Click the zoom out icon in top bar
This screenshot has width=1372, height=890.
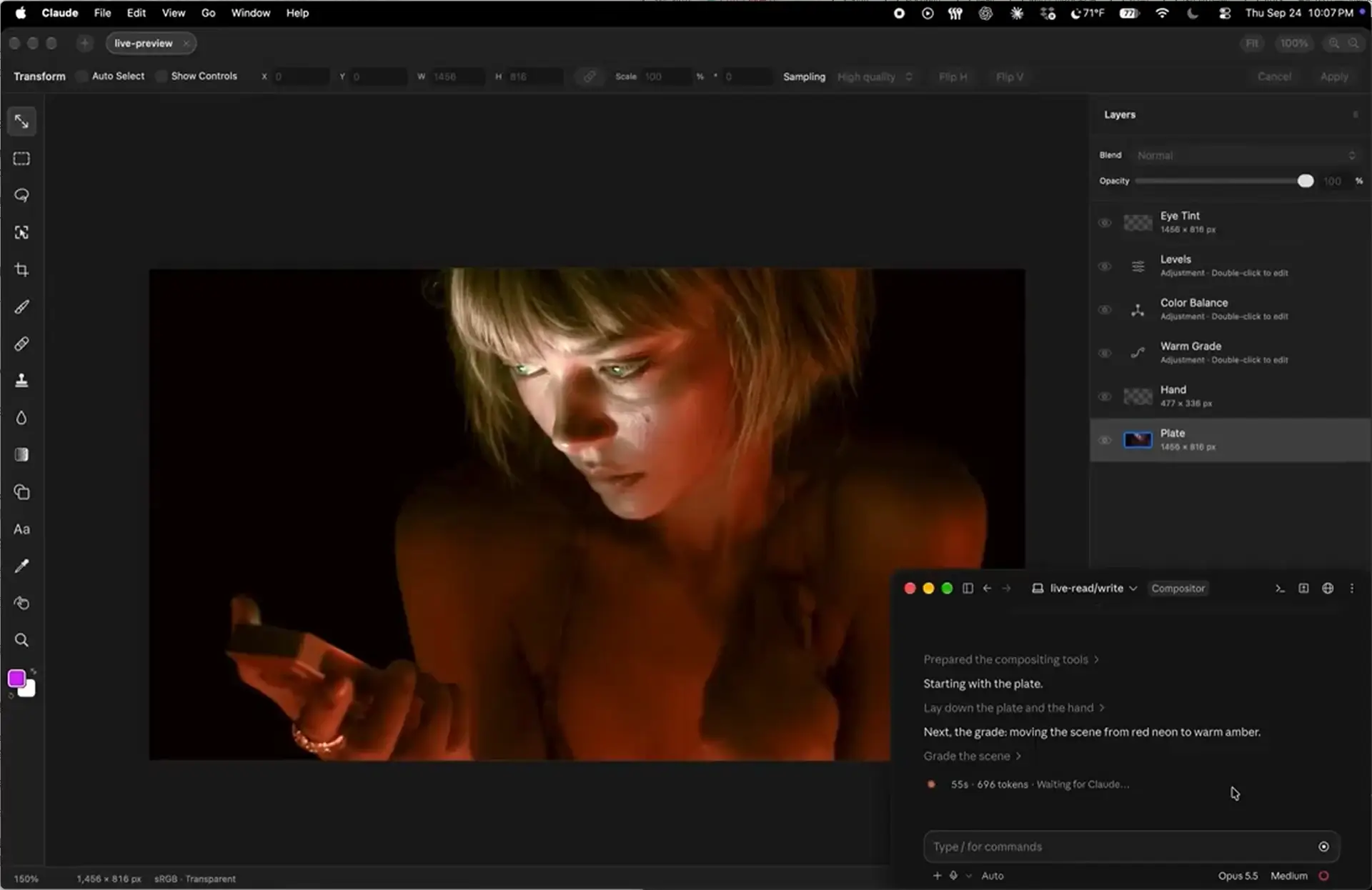click(1353, 44)
